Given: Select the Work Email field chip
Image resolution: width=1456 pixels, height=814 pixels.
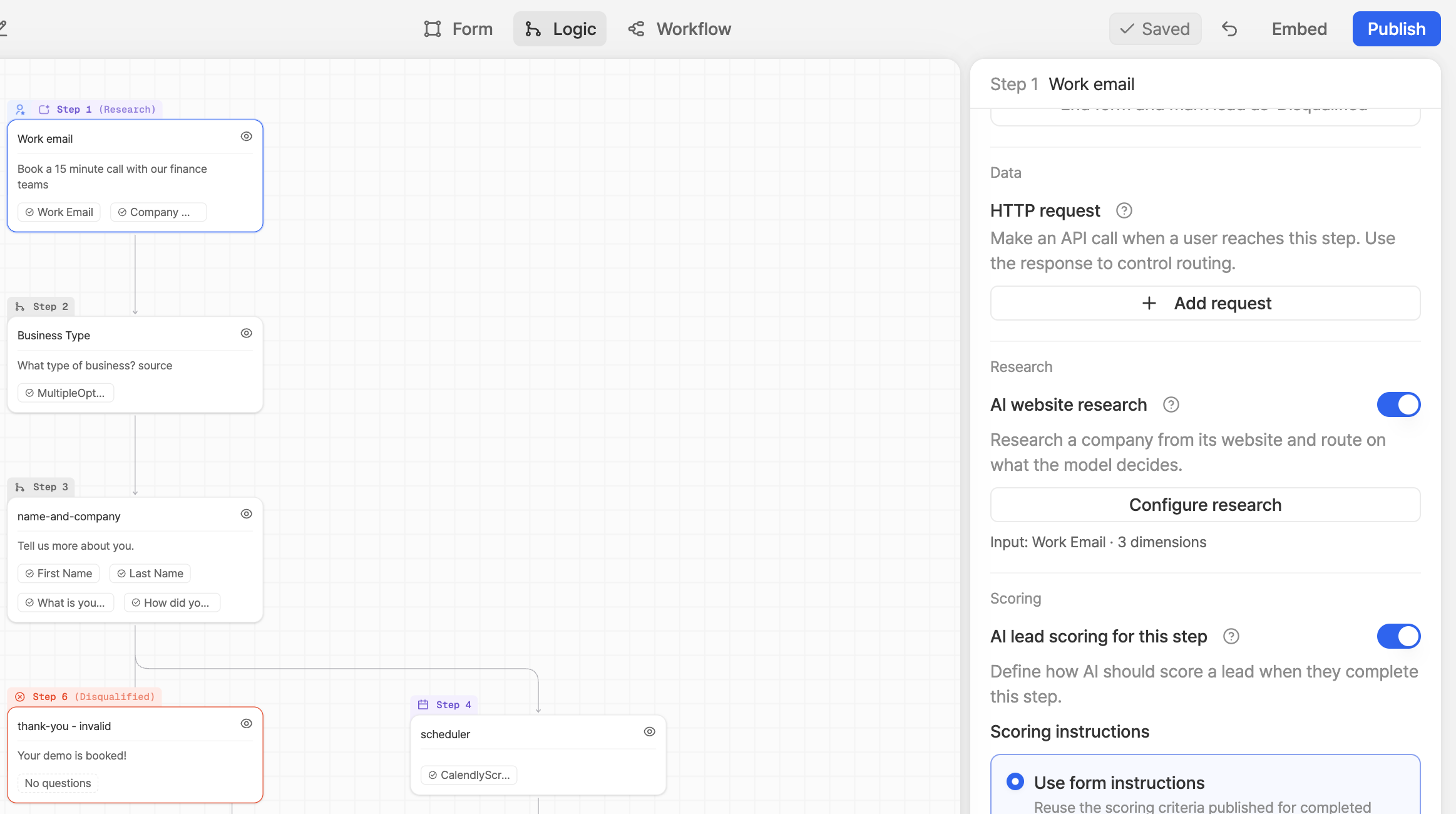Looking at the screenshot, I should pos(59,212).
